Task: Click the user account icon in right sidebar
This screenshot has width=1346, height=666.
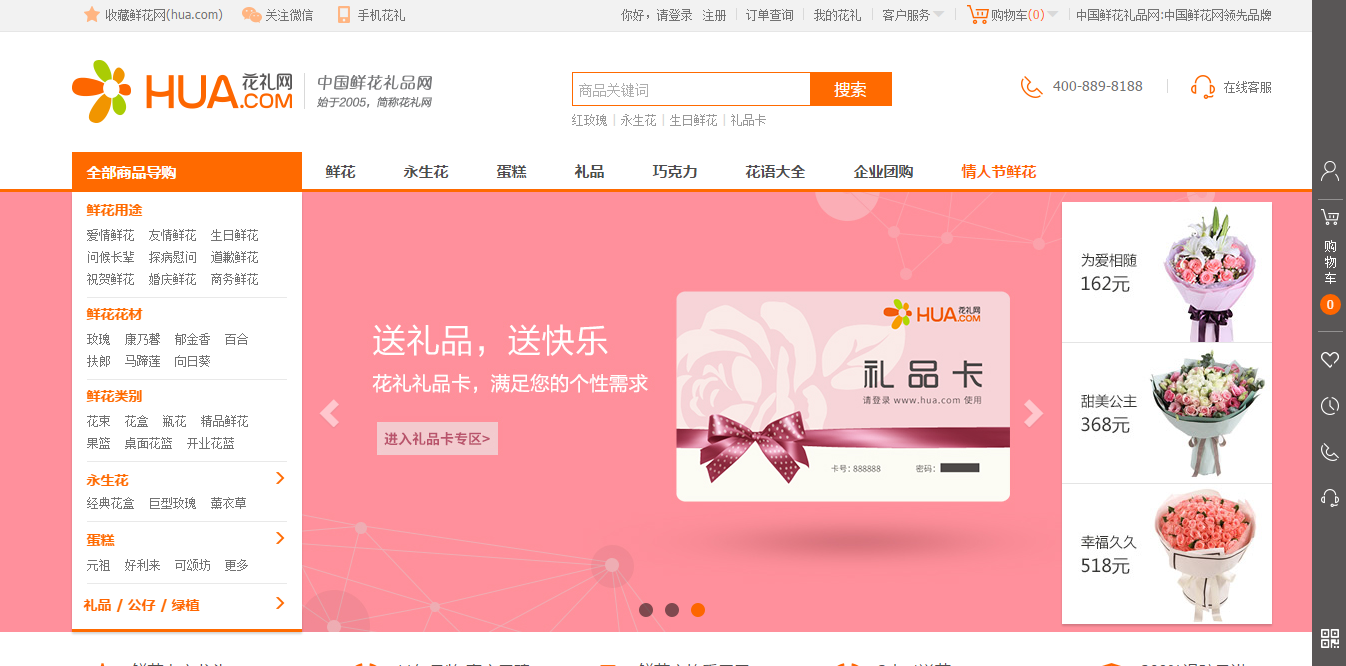Action: tap(1329, 171)
